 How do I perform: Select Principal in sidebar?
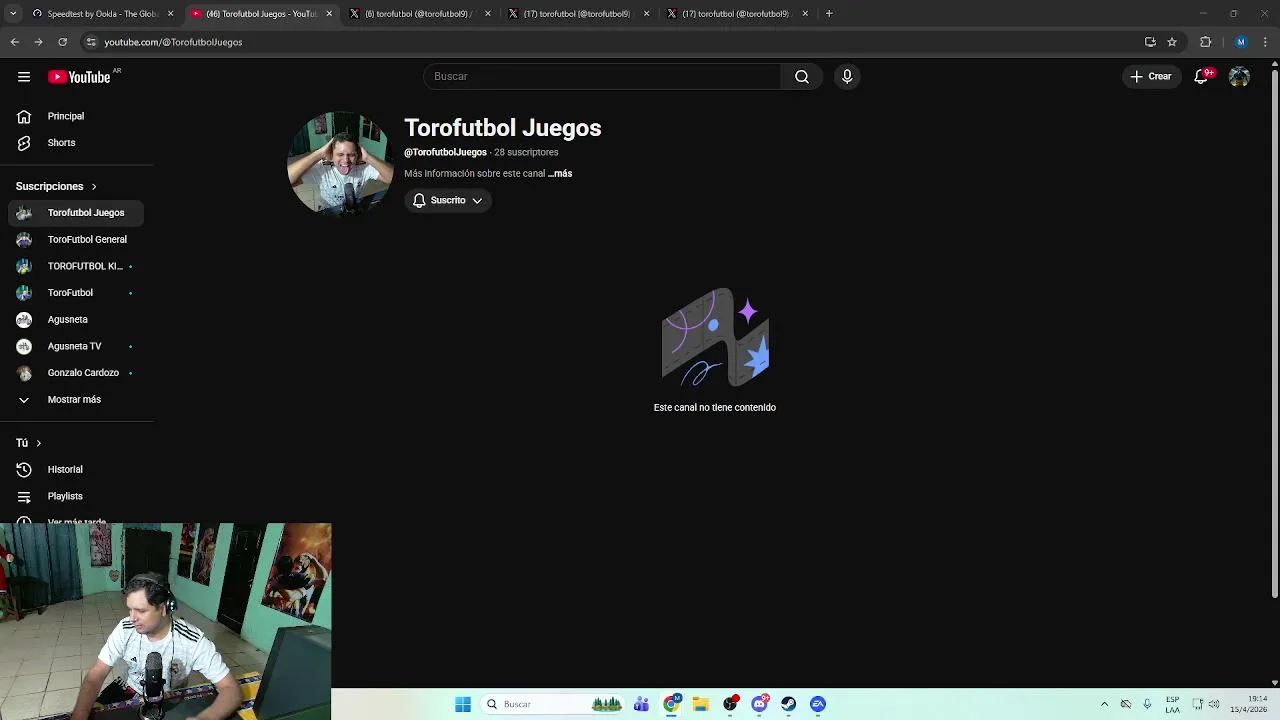pos(76,117)
